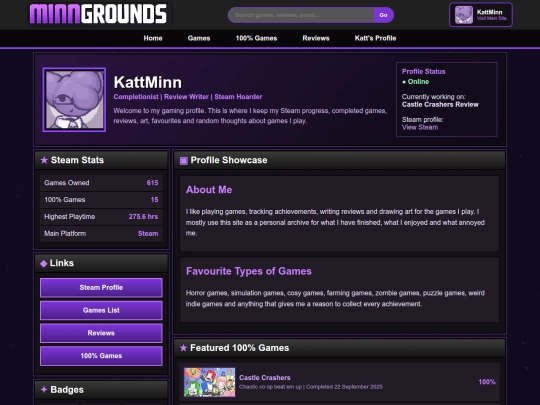
Task: Open KattMinn user card avatar in header
Action: (x=464, y=15)
